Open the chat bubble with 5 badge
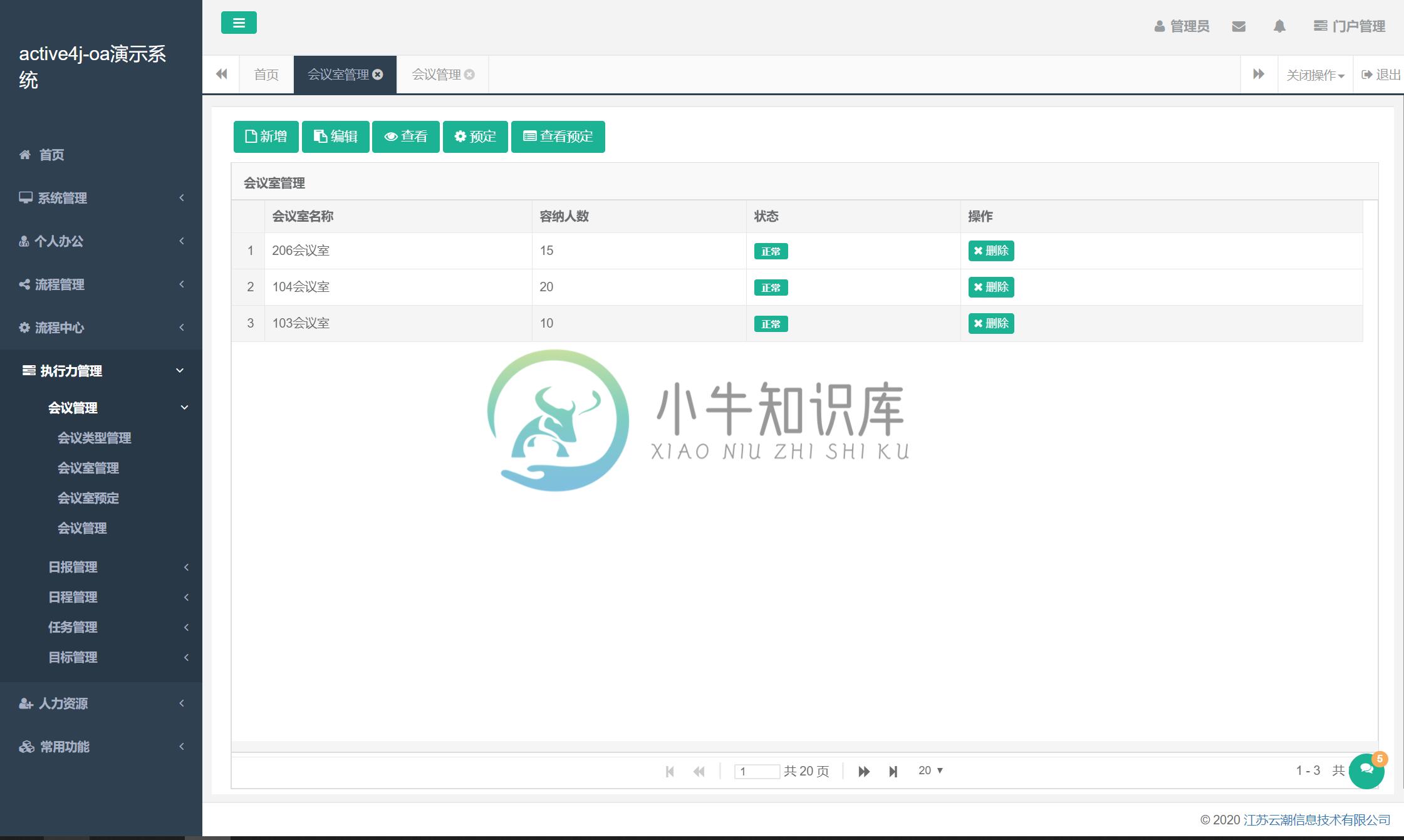 [1366, 771]
